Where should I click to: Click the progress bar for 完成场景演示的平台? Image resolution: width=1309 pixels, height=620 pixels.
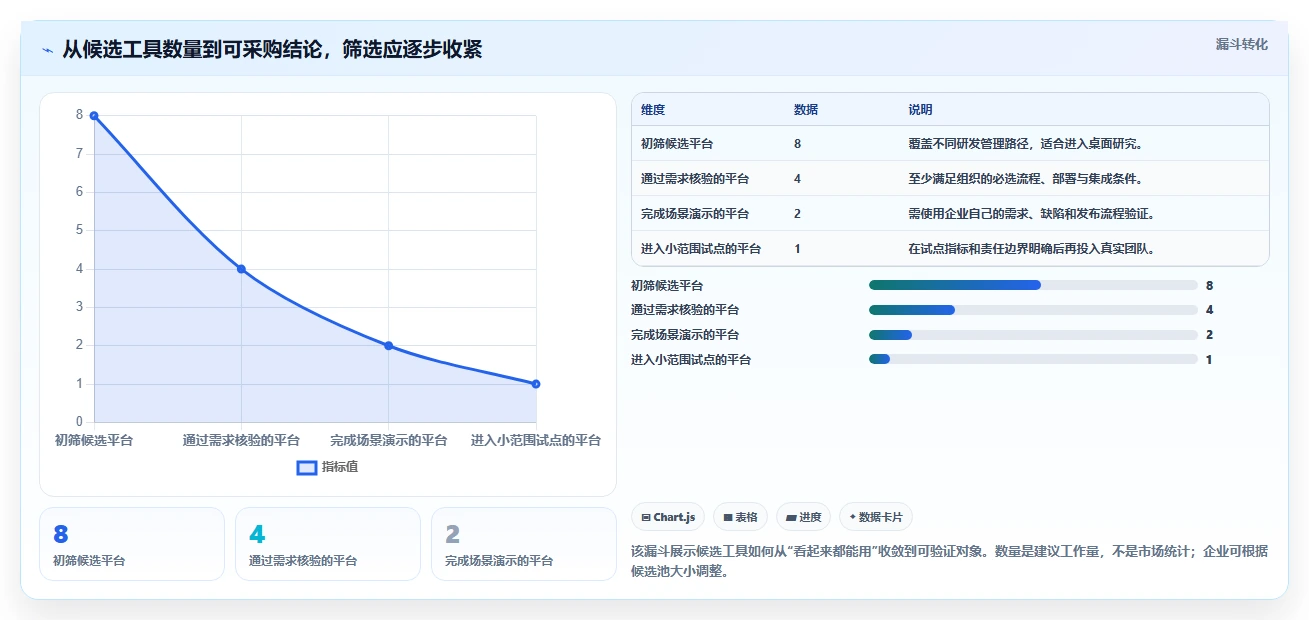(1033, 335)
